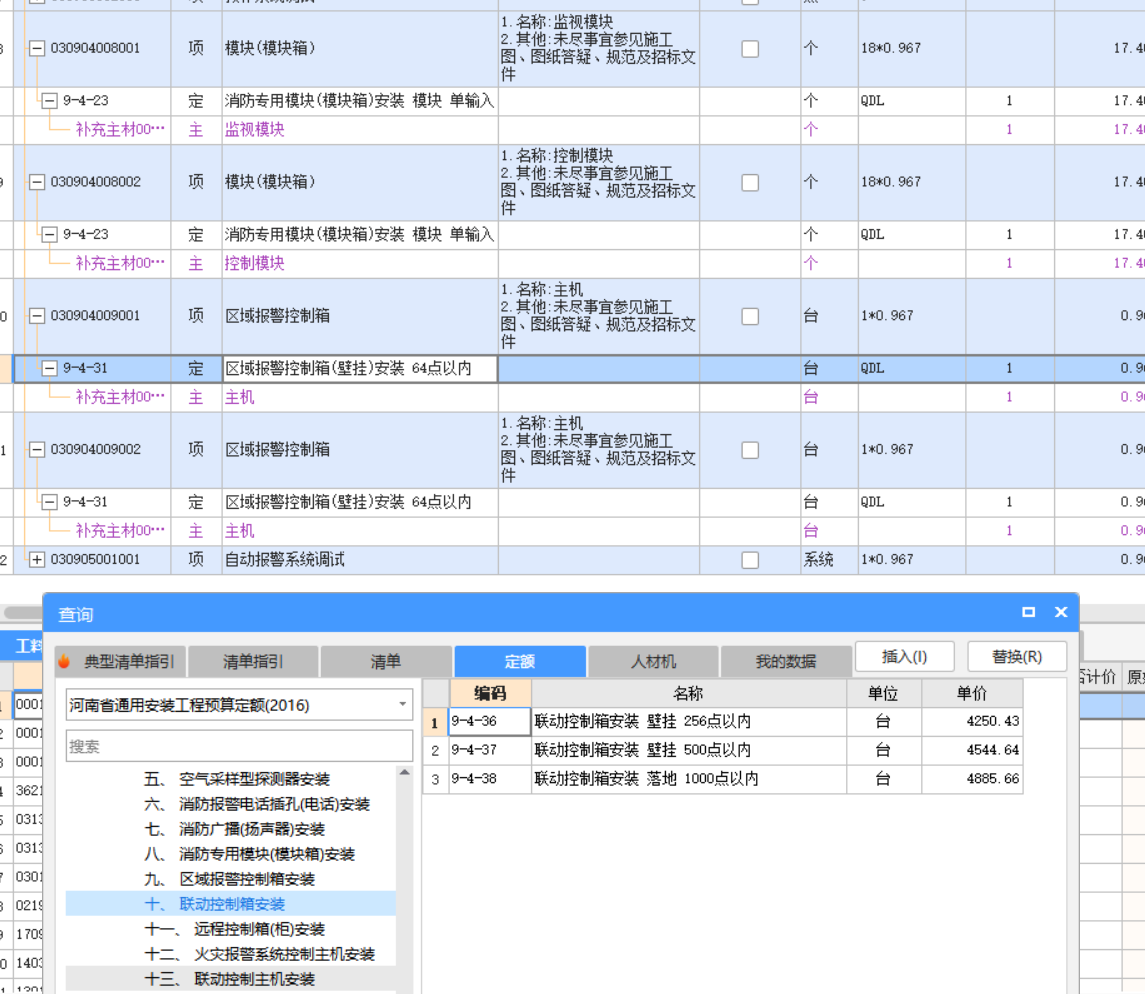This screenshot has height=994, width=1145.
Task: Select chapter 五、空气采样型探测器安装
Action: click(237, 779)
